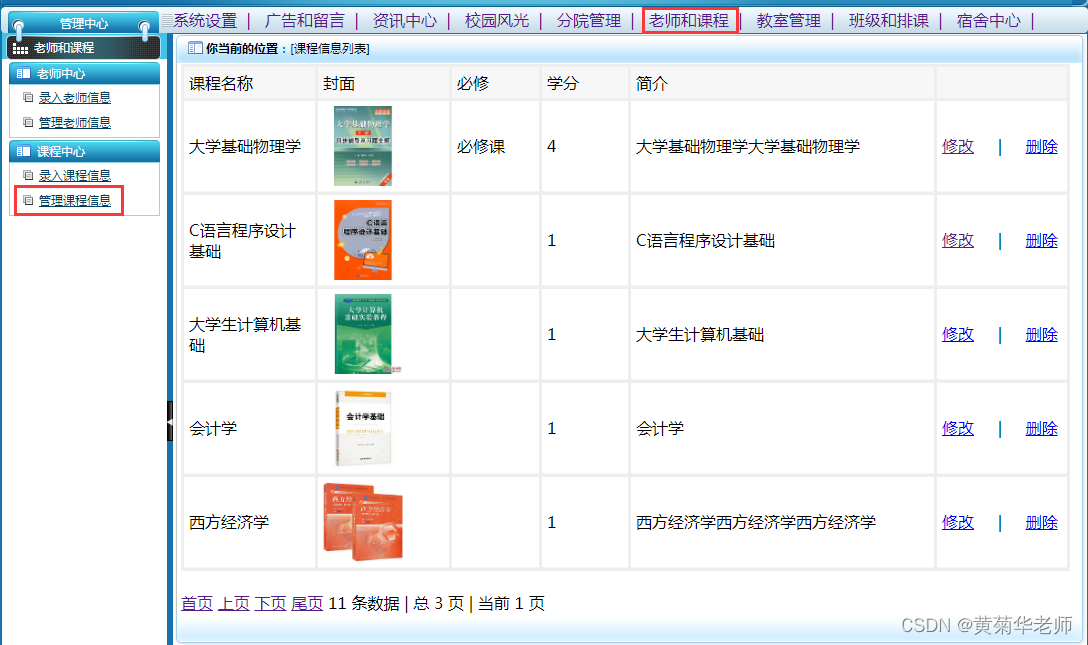Screen dimensions: 1088x645
Task: Click 删除 for 西方经济学
Action: pos(1041,522)
